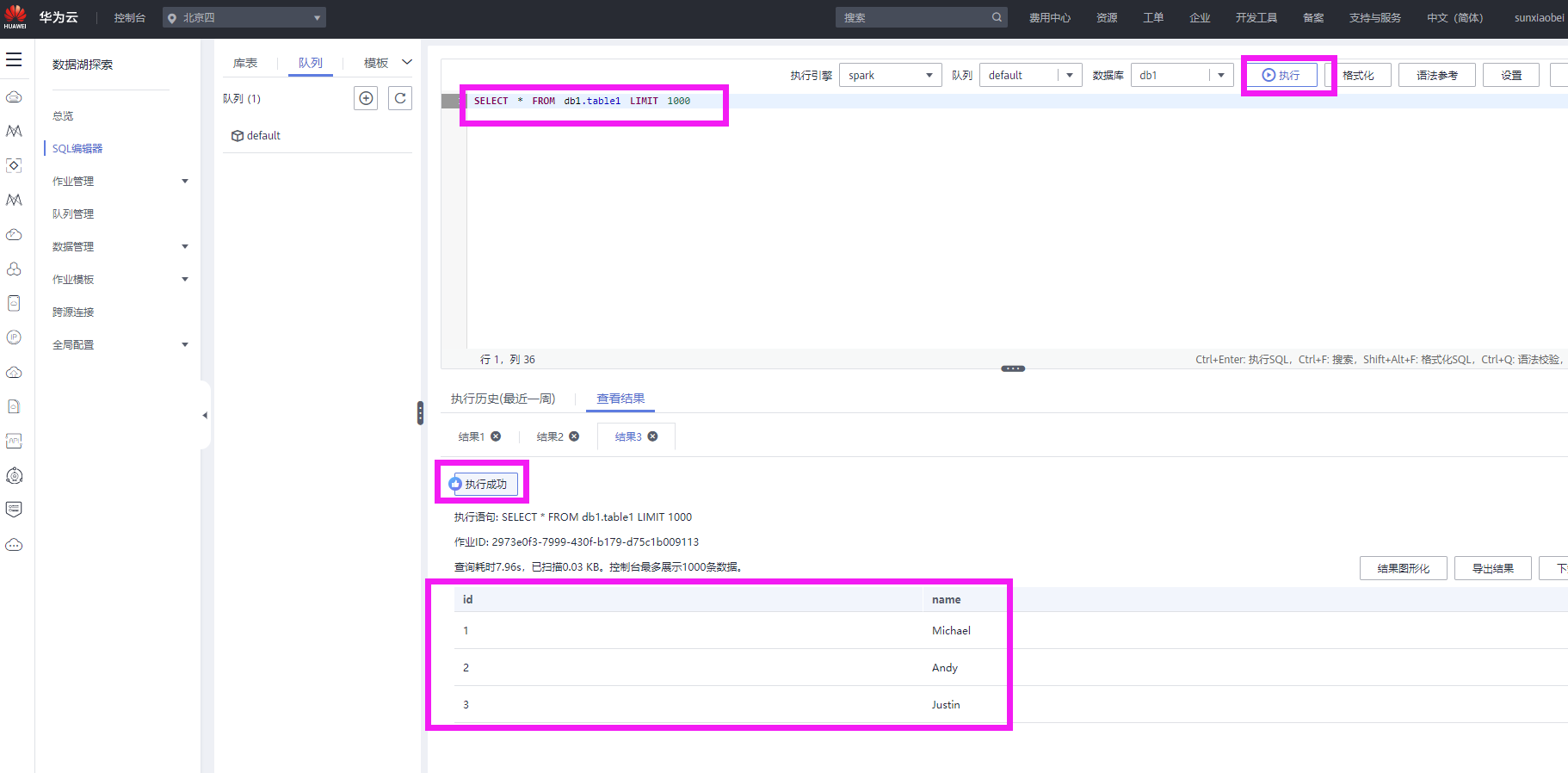Close the 结果1 result tab
This screenshot has height=773, width=1568.
tap(496, 436)
